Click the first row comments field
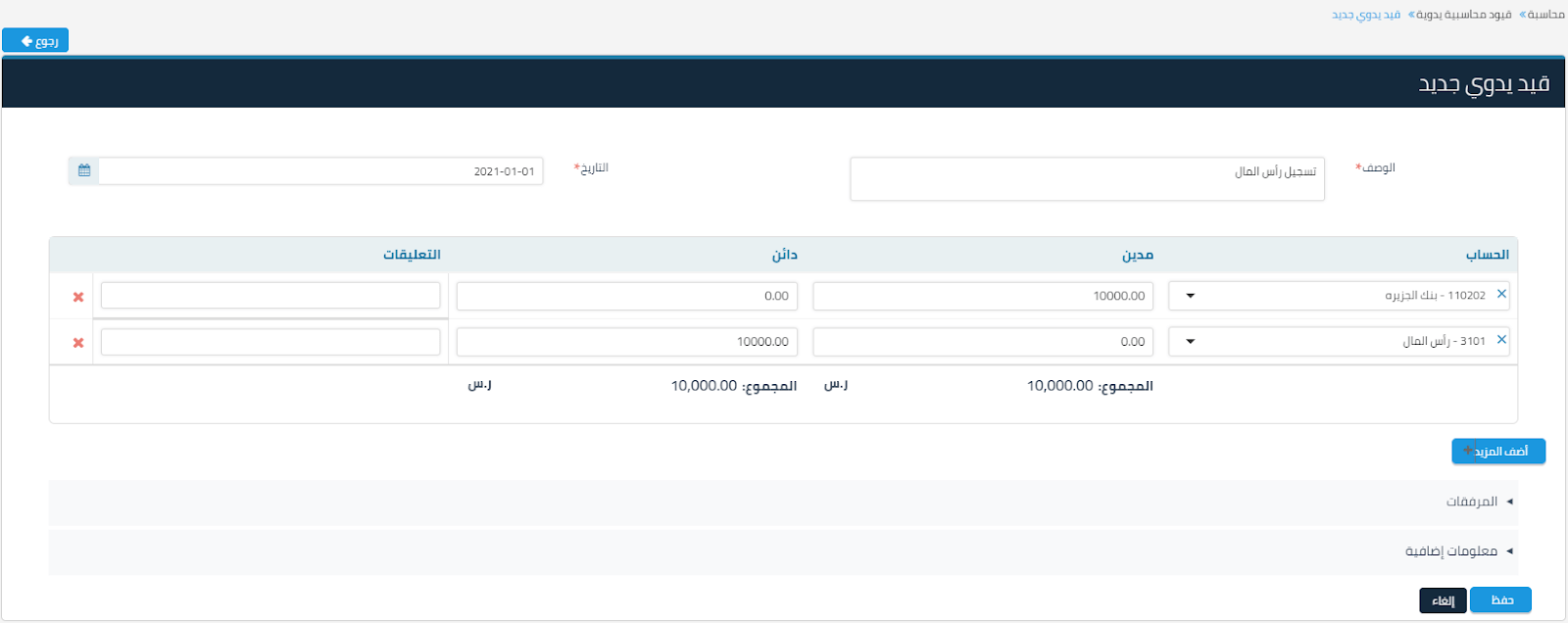 click(270, 296)
